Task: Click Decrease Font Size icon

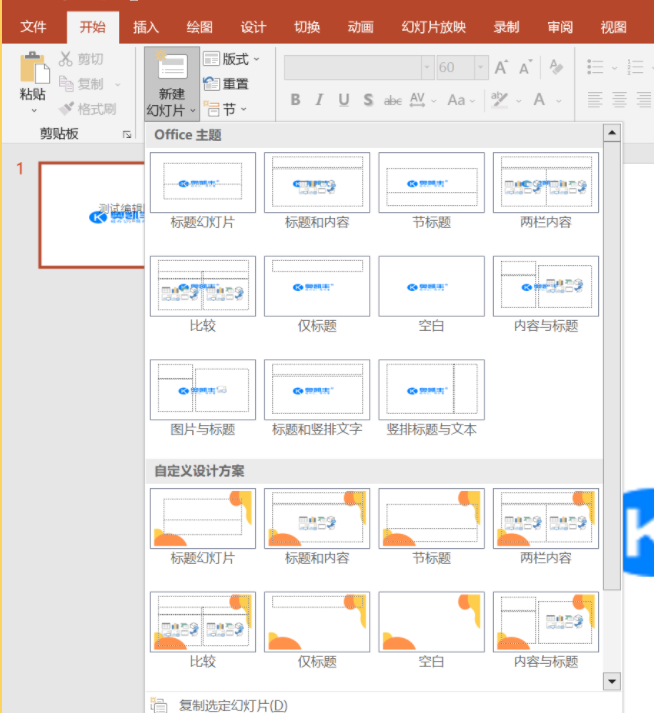Action: (525, 68)
